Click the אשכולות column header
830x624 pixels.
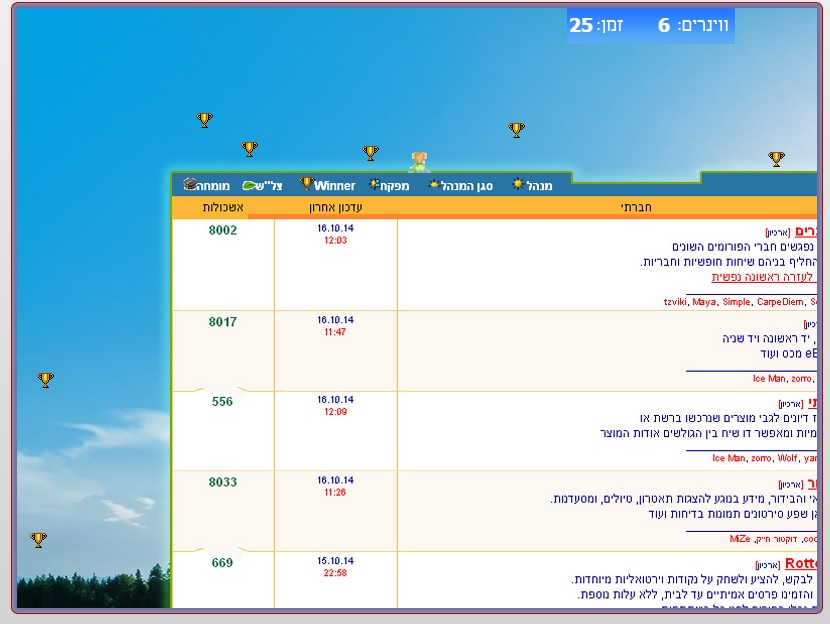[220, 207]
